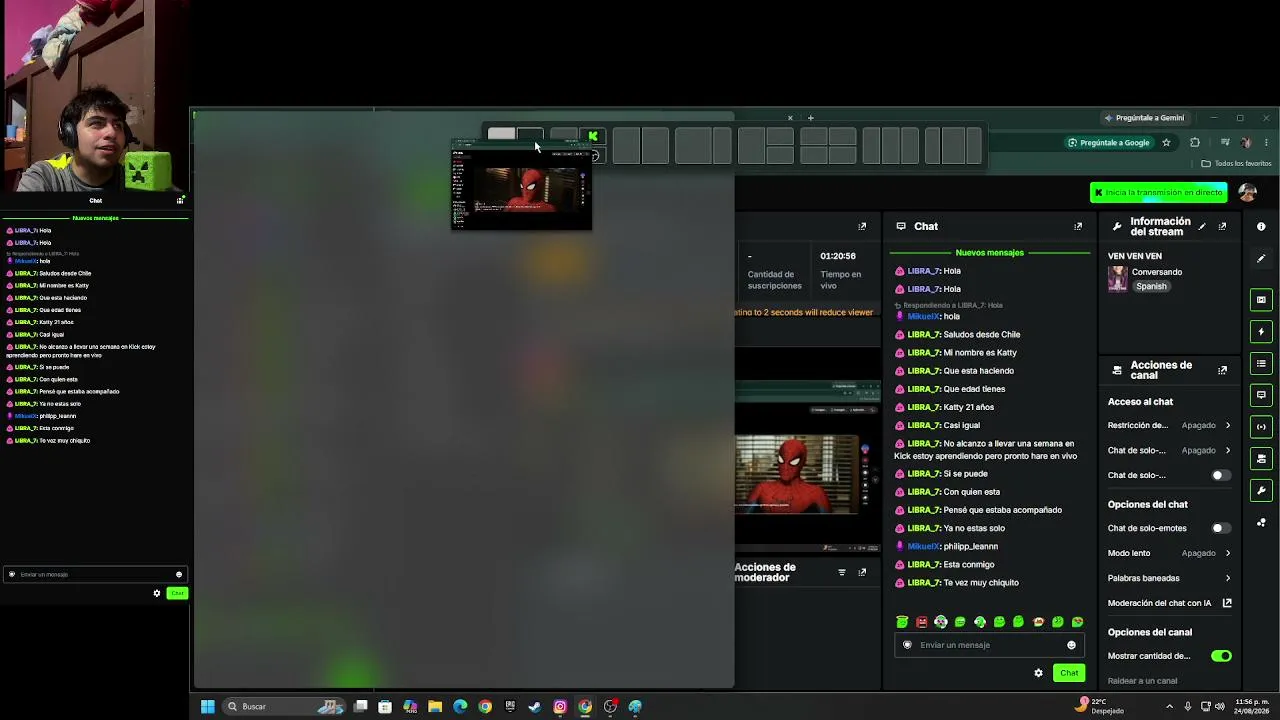
Task: Open the clock showing 11:56 p. m.
Action: (1254, 707)
